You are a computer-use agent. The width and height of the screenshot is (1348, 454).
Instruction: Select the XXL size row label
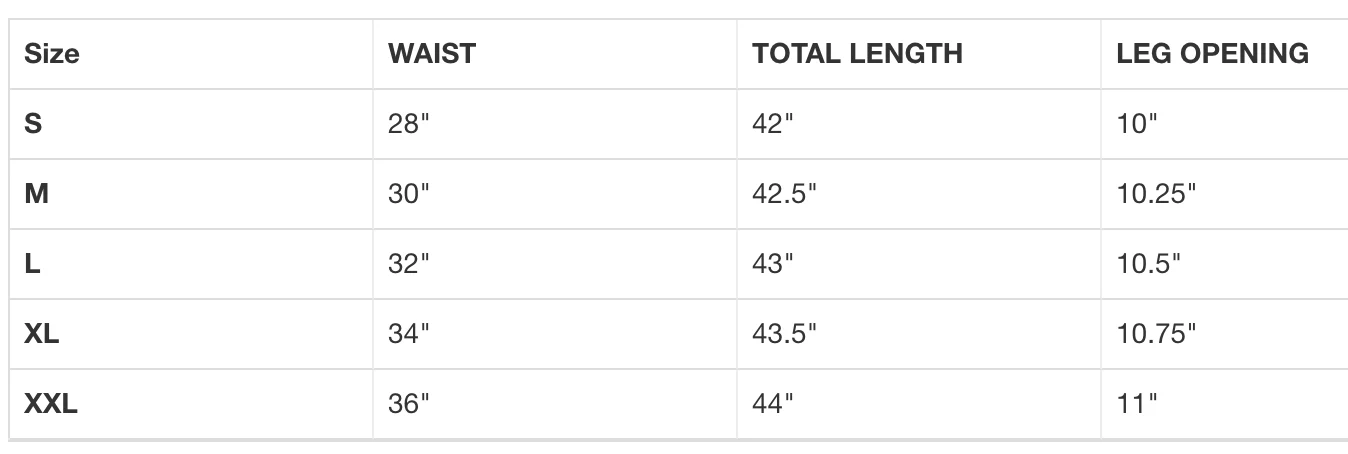click(51, 404)
